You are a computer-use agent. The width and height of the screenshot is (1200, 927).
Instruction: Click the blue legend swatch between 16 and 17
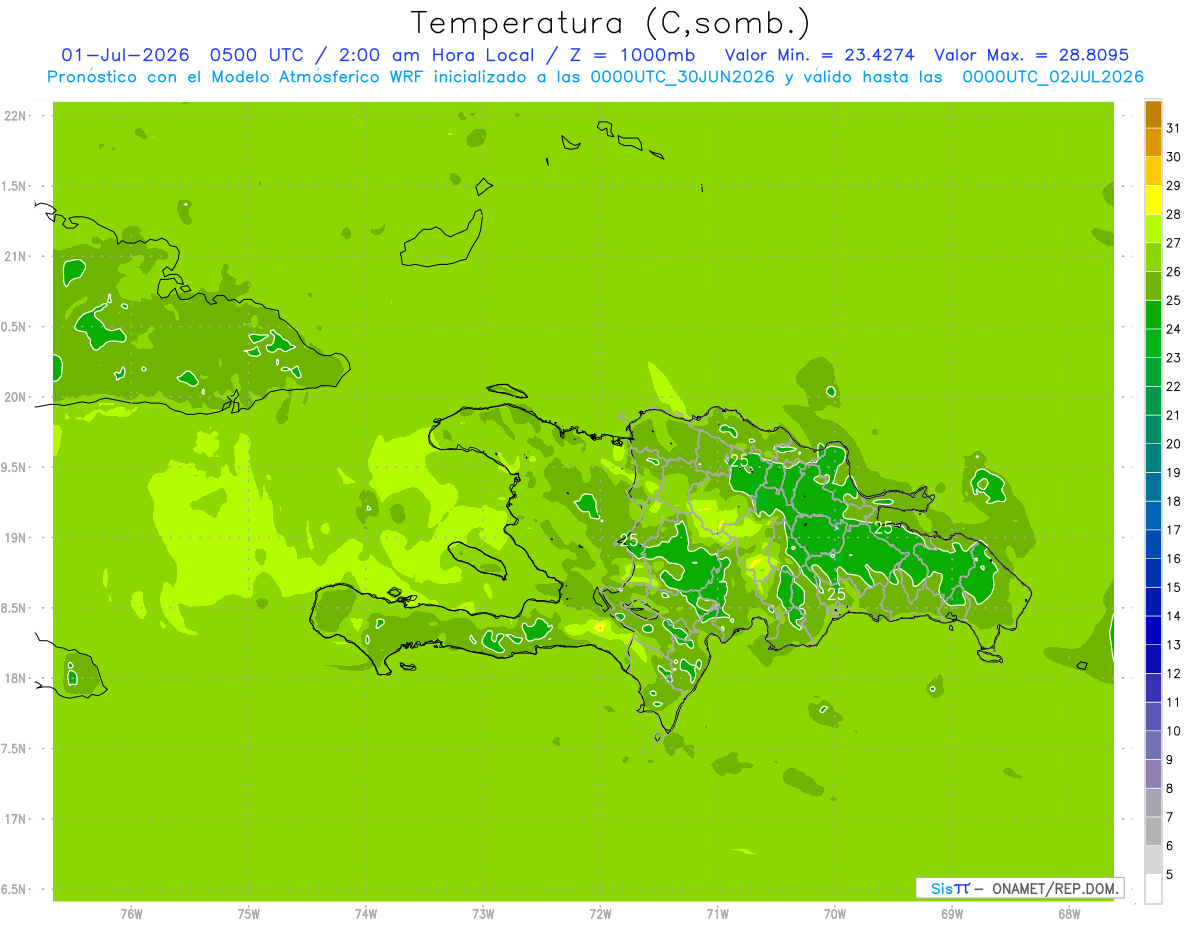tap(1153, 544)
